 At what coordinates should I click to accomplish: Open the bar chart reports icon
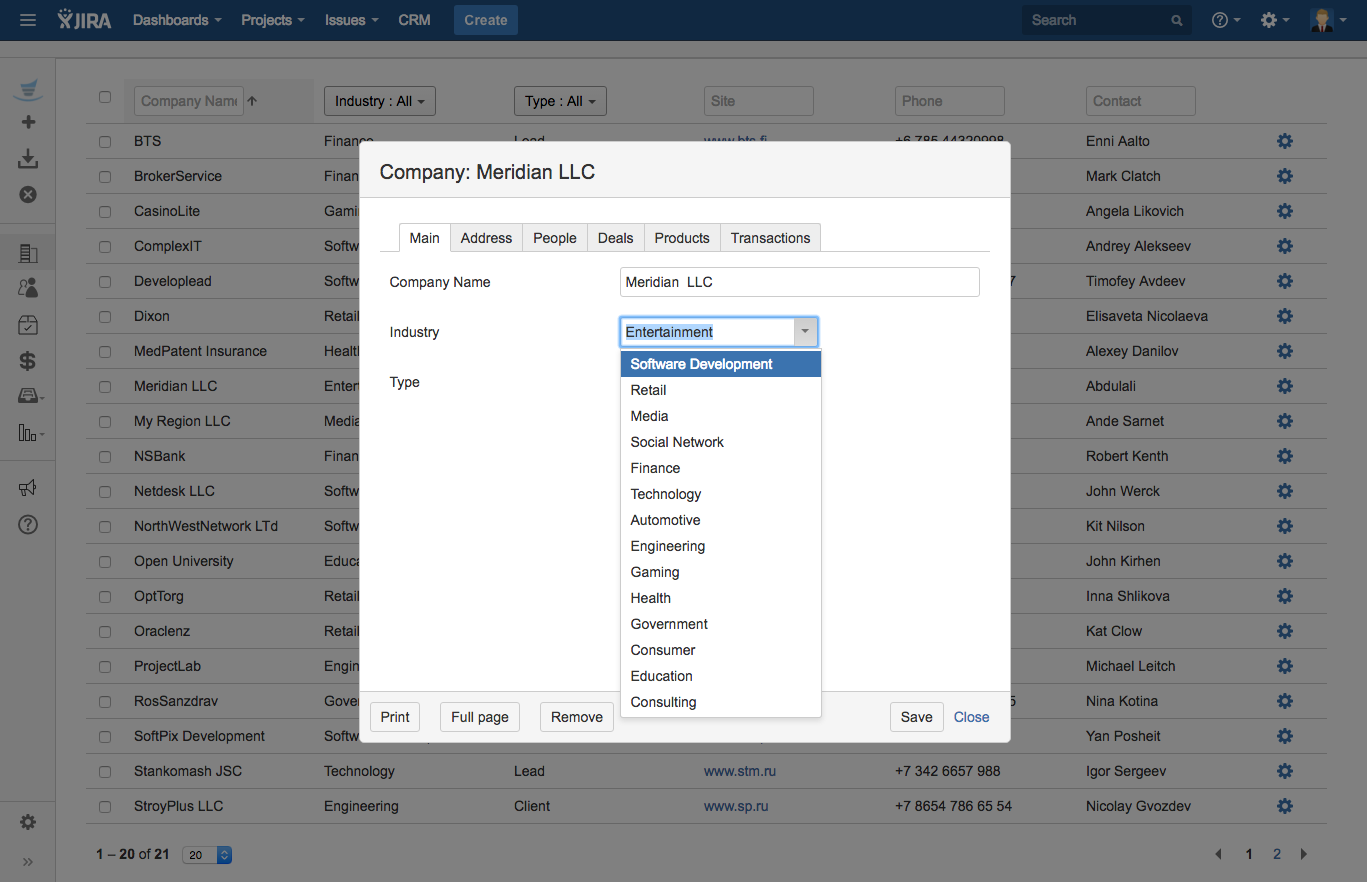[x=28, y=433]
